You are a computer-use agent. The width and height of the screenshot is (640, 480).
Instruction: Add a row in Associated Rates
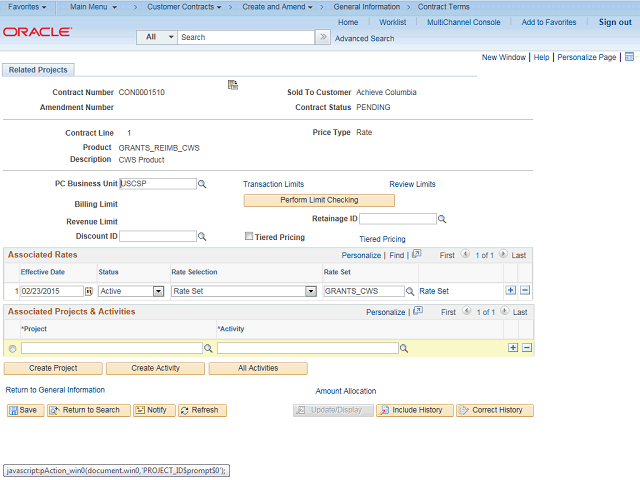pyautogui.click(x=511, y=290)
